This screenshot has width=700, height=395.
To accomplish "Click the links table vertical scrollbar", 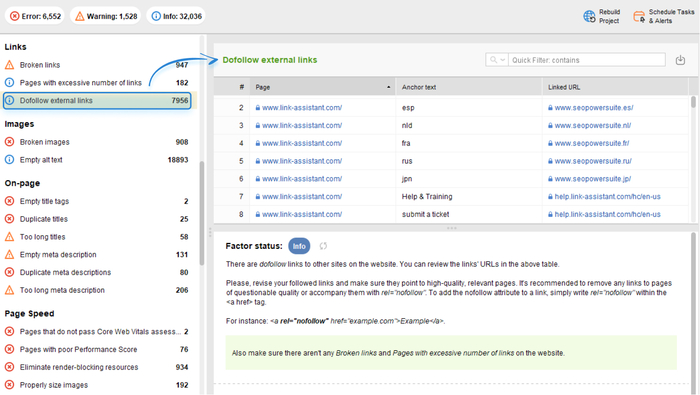I will point(693,102).
